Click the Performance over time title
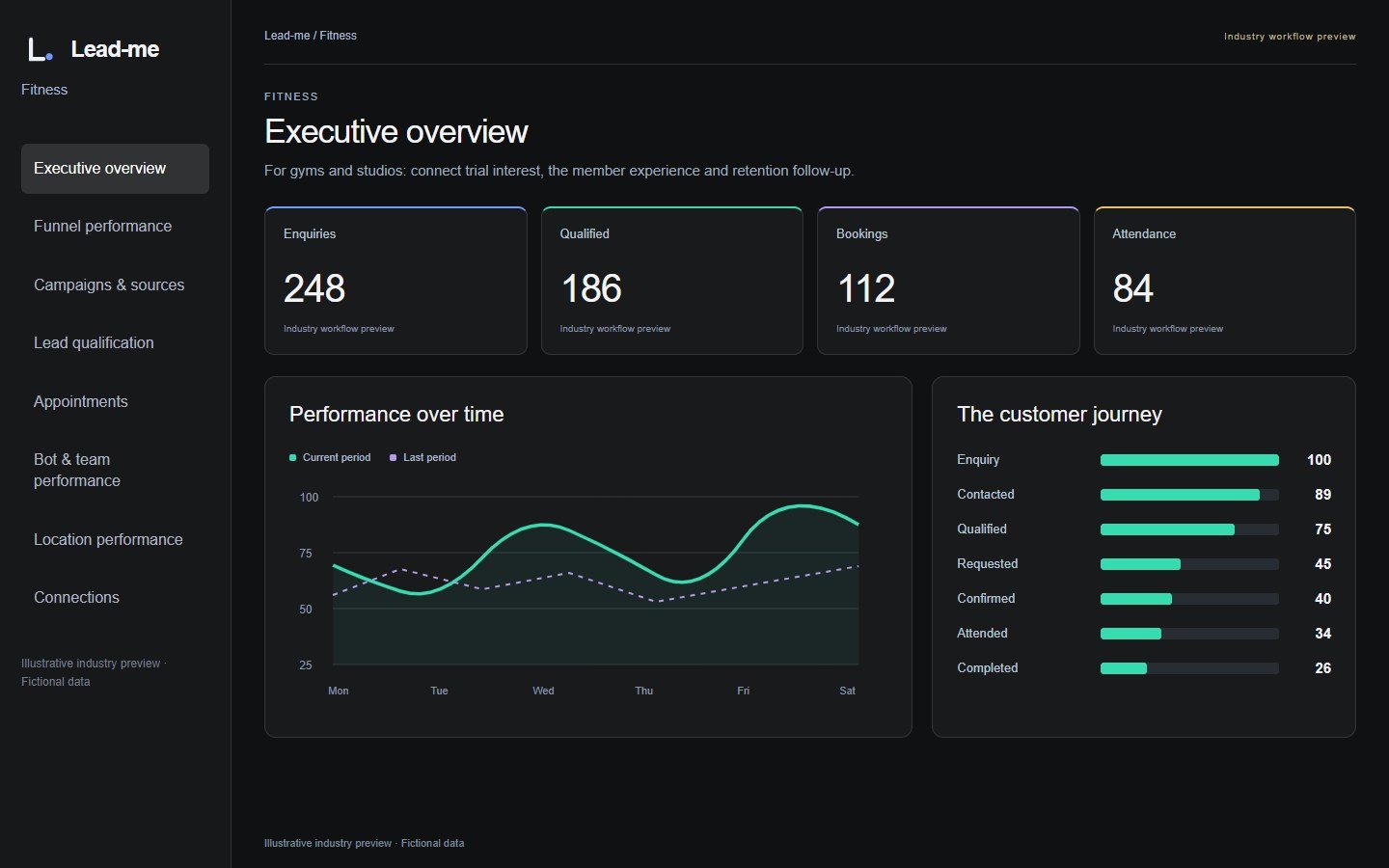The image size is (1389, 868). (x=396, y=415)
